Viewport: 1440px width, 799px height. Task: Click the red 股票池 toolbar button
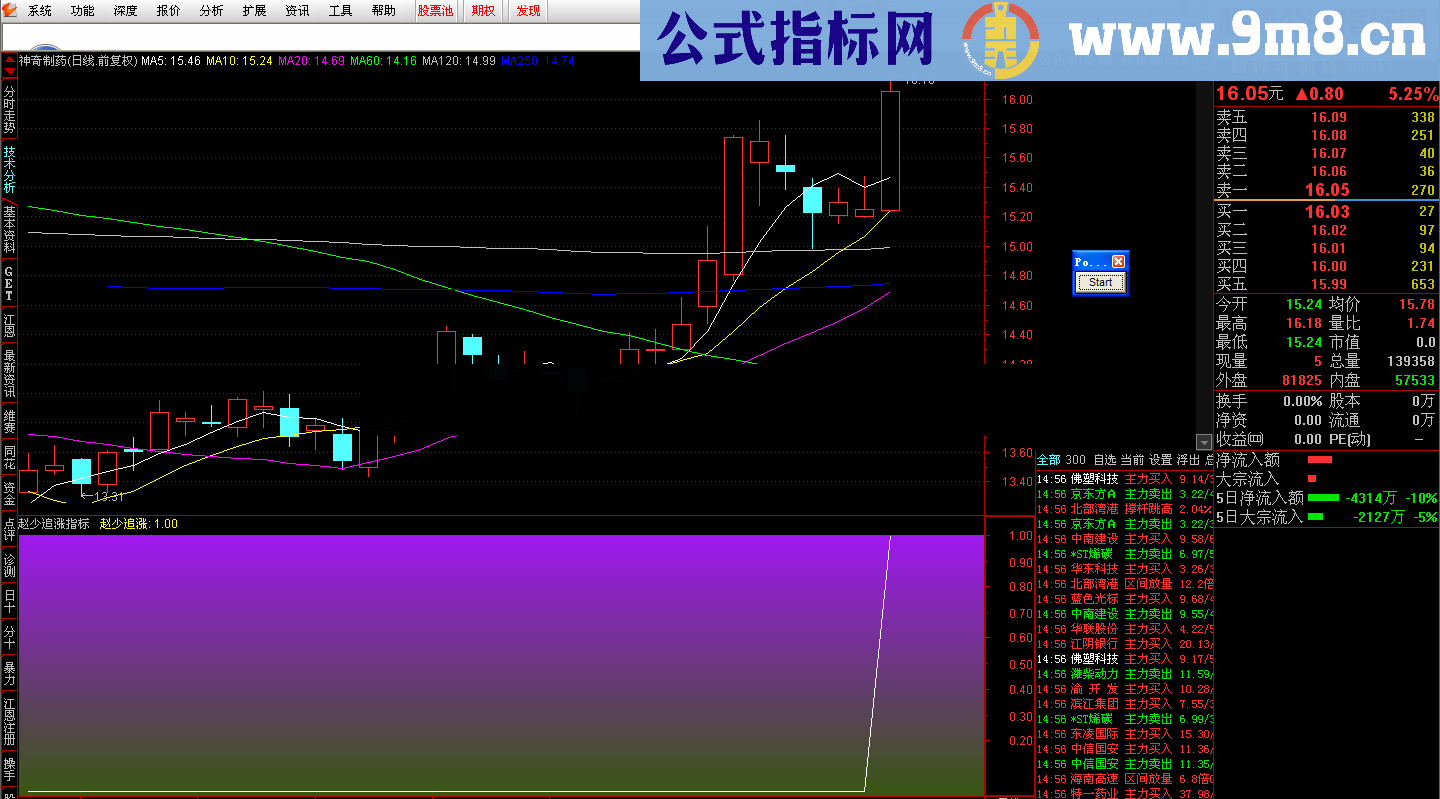point(435,11)
